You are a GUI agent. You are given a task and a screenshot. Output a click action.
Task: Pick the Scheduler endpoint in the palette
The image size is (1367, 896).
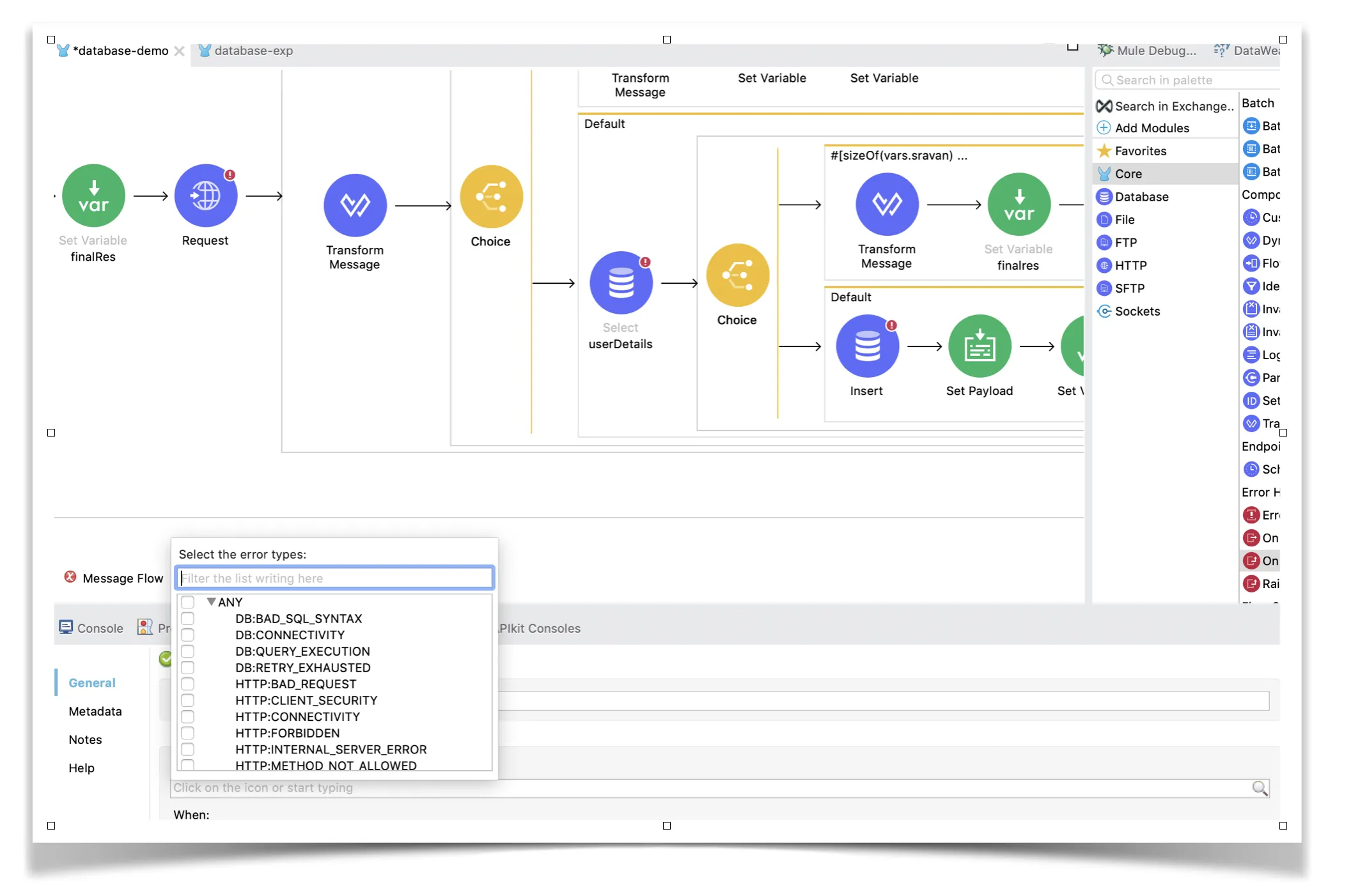[1261, 469]
